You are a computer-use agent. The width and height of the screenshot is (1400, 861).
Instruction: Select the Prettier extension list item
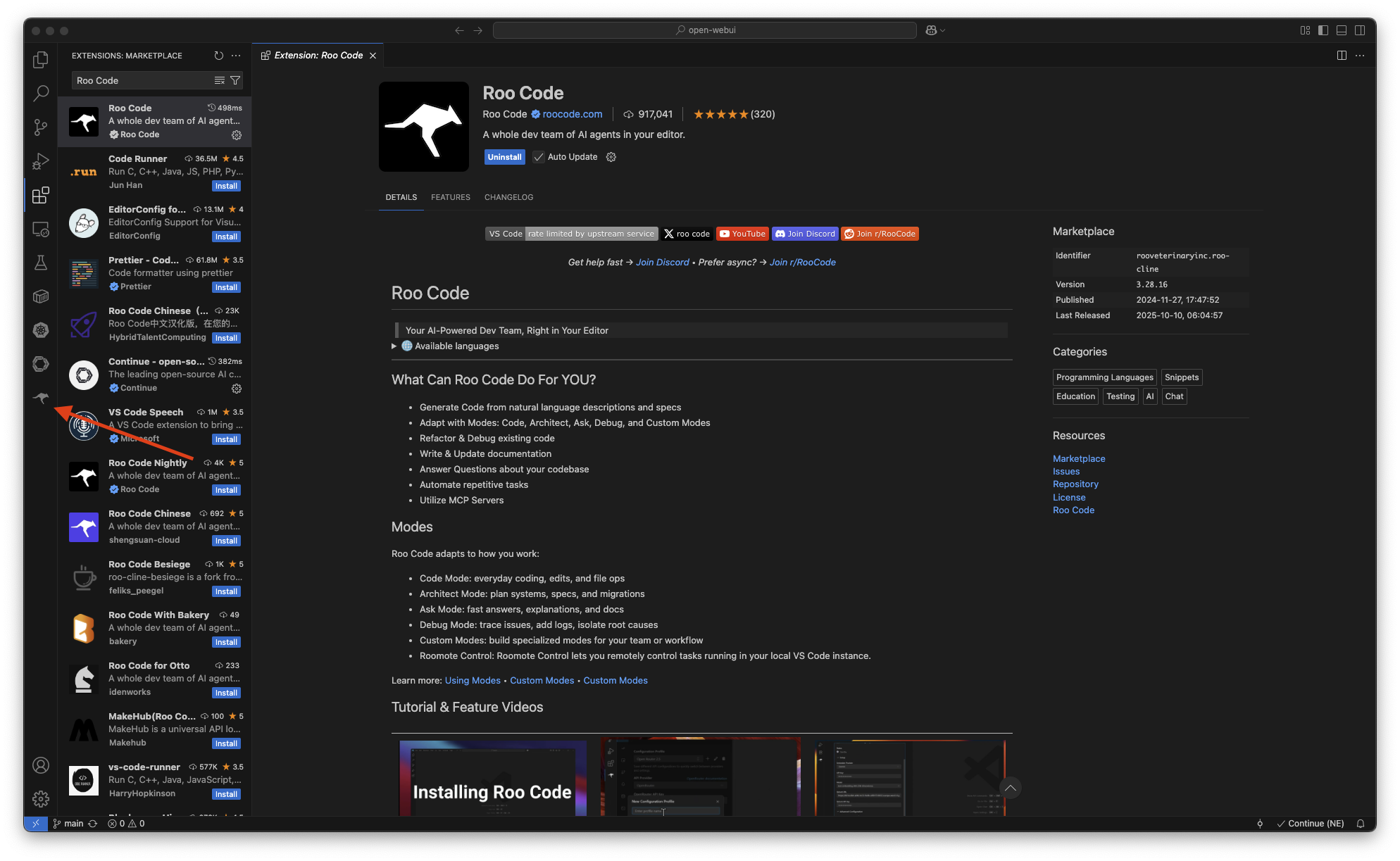pos(155,273)
